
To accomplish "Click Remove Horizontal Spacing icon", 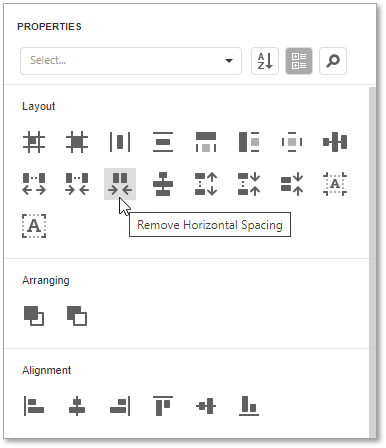I will pyautogui.click(x=120, y=184).
